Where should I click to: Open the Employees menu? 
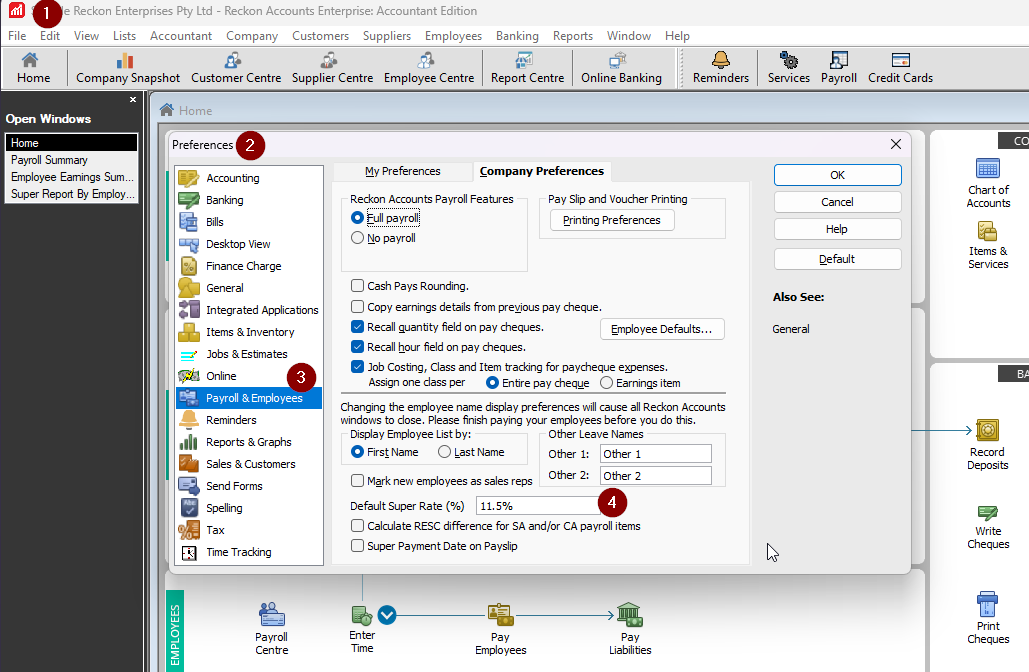pyautogui.click(x=453, y=35)
